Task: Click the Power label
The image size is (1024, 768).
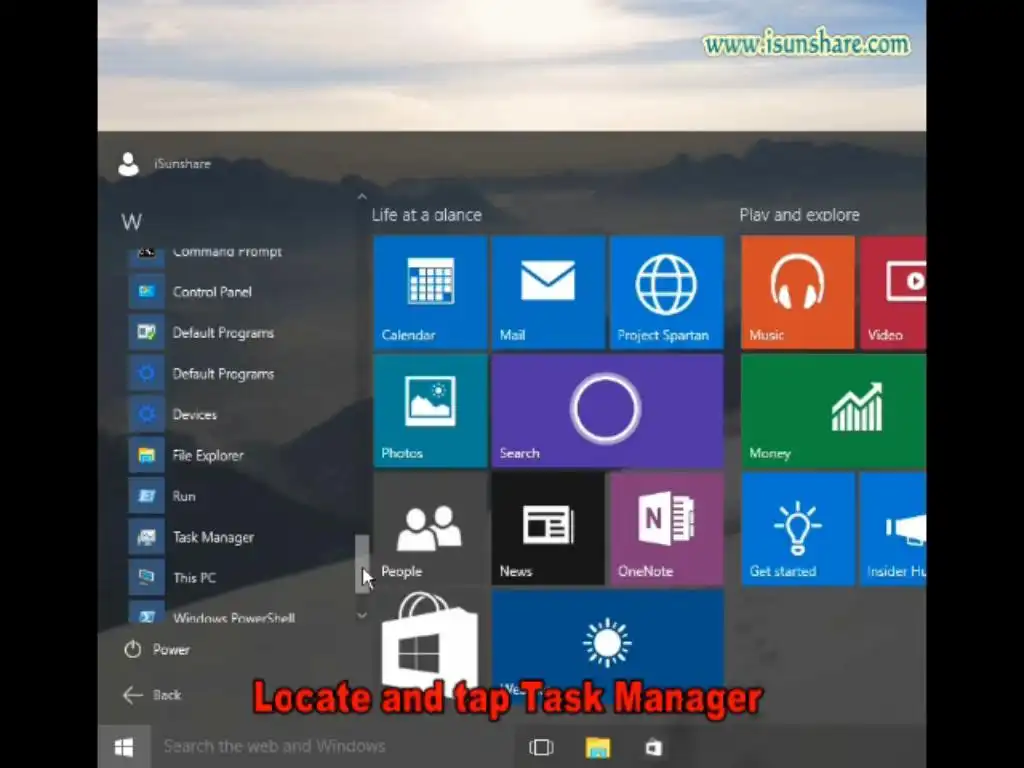Action: [171, 649]
